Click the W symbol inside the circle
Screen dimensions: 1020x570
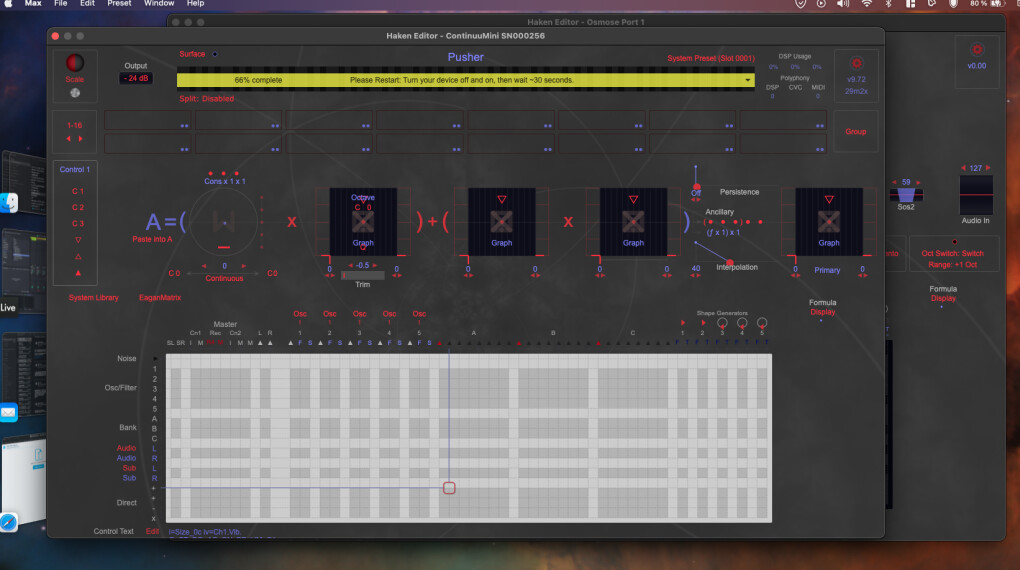[x=224, y=222]
